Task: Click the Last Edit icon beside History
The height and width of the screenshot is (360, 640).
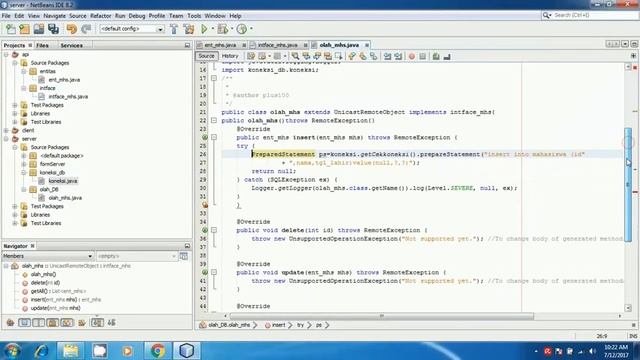Action: pos(251,56)
